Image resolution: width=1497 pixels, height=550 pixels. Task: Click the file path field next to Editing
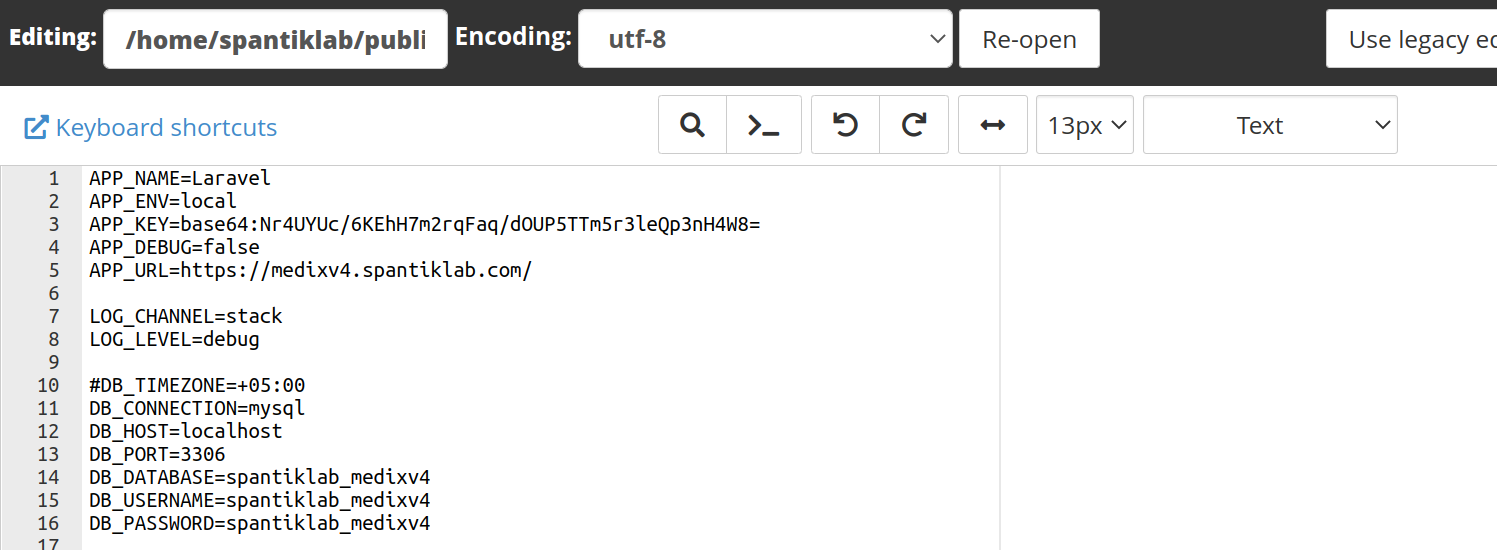(275, 39)
